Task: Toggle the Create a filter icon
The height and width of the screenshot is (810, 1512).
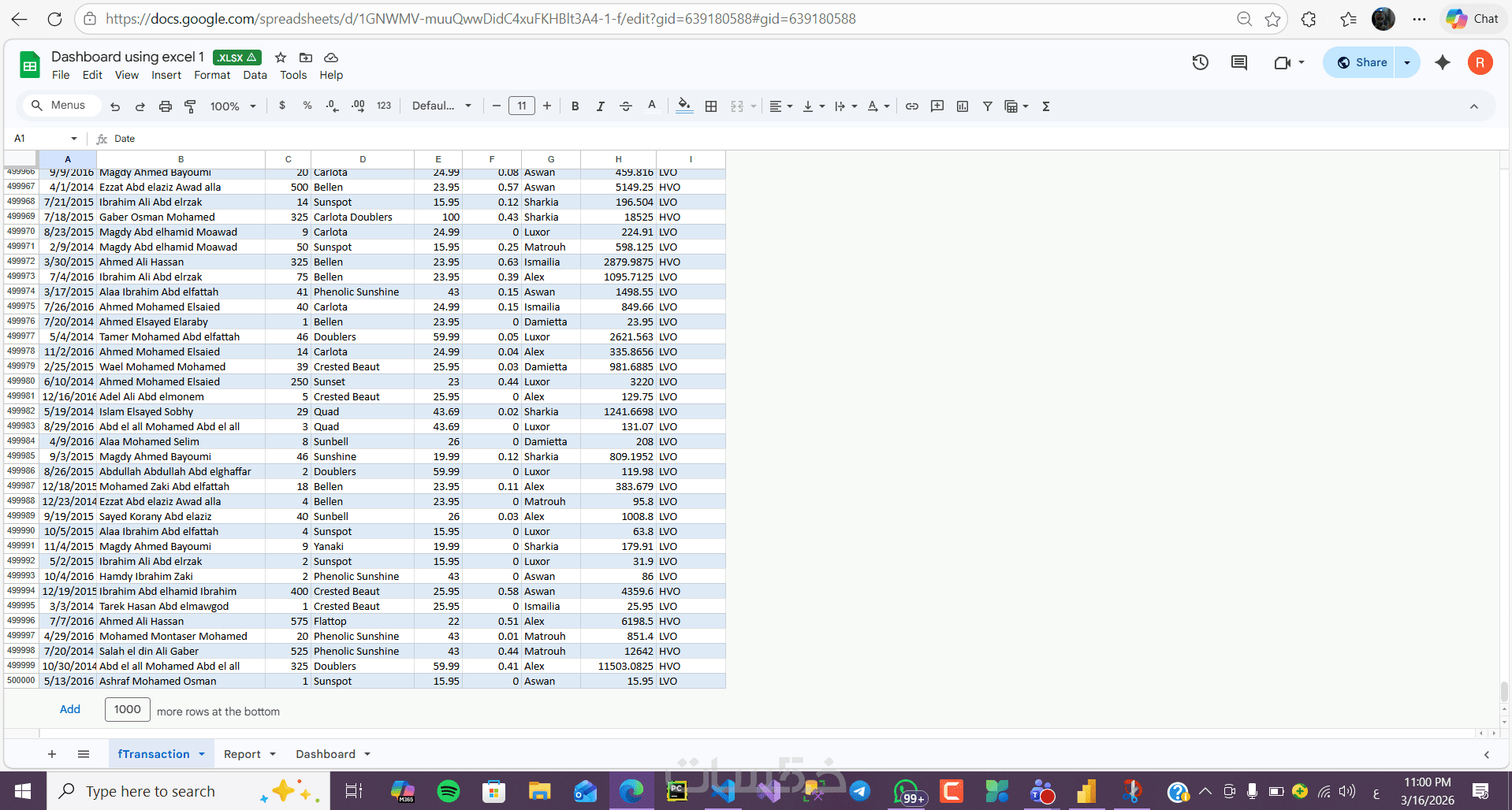Action: (988, 106)
